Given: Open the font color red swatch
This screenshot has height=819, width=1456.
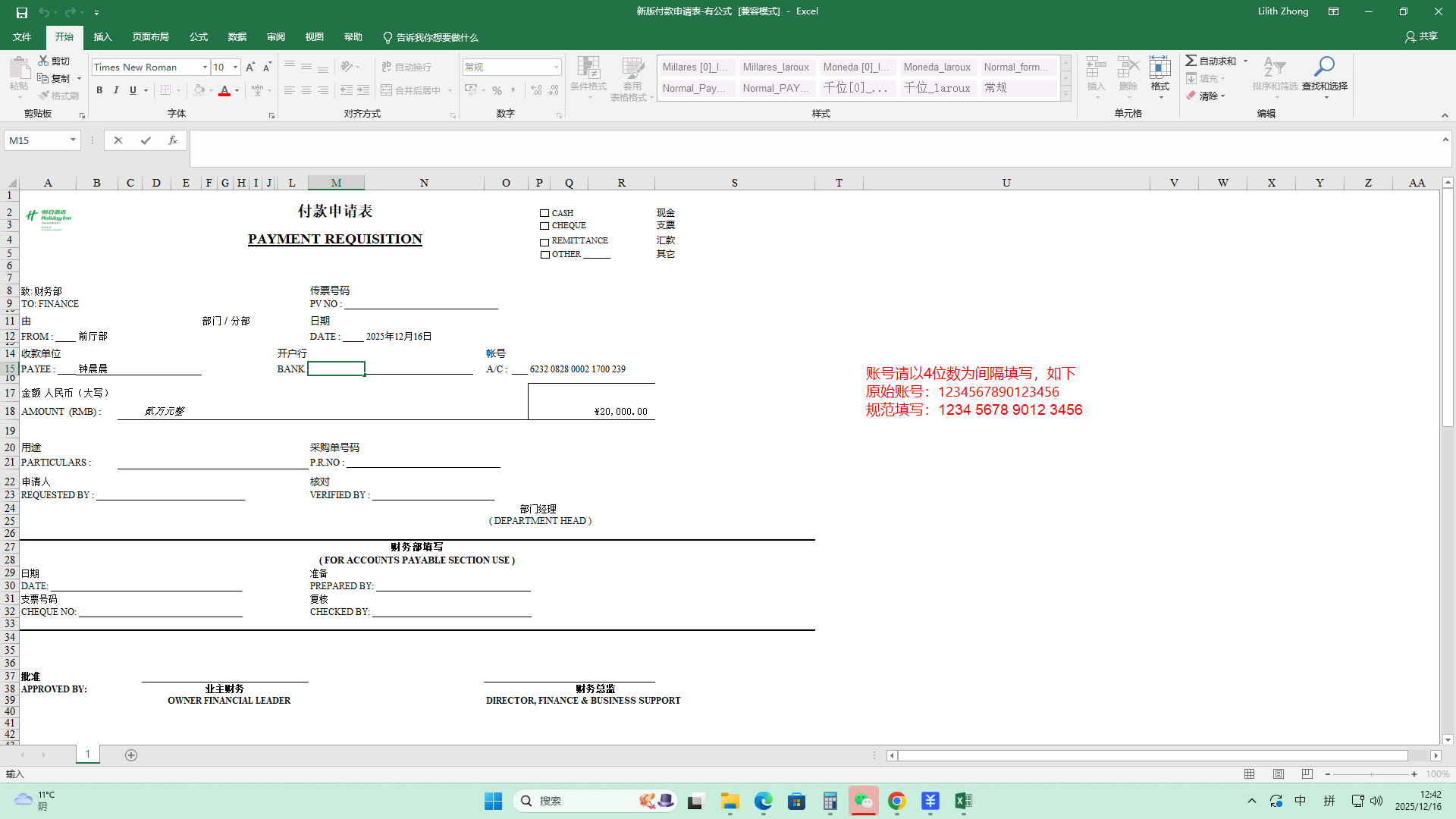Looking at the screenshot, I should click(x=224, y=90).
